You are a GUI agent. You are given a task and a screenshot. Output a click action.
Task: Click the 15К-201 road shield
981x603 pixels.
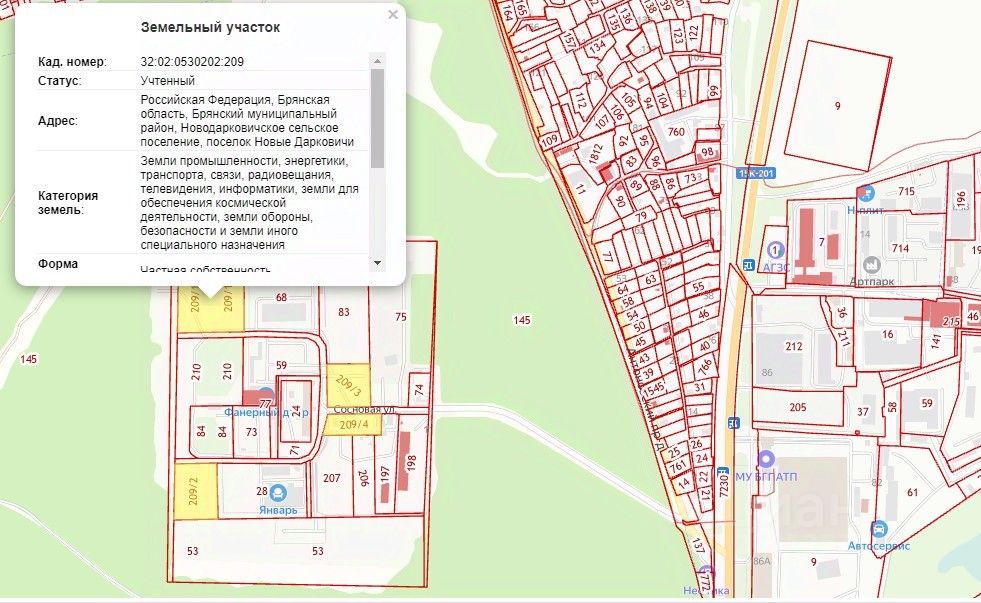pyautogui.click(x=756, y=173)
